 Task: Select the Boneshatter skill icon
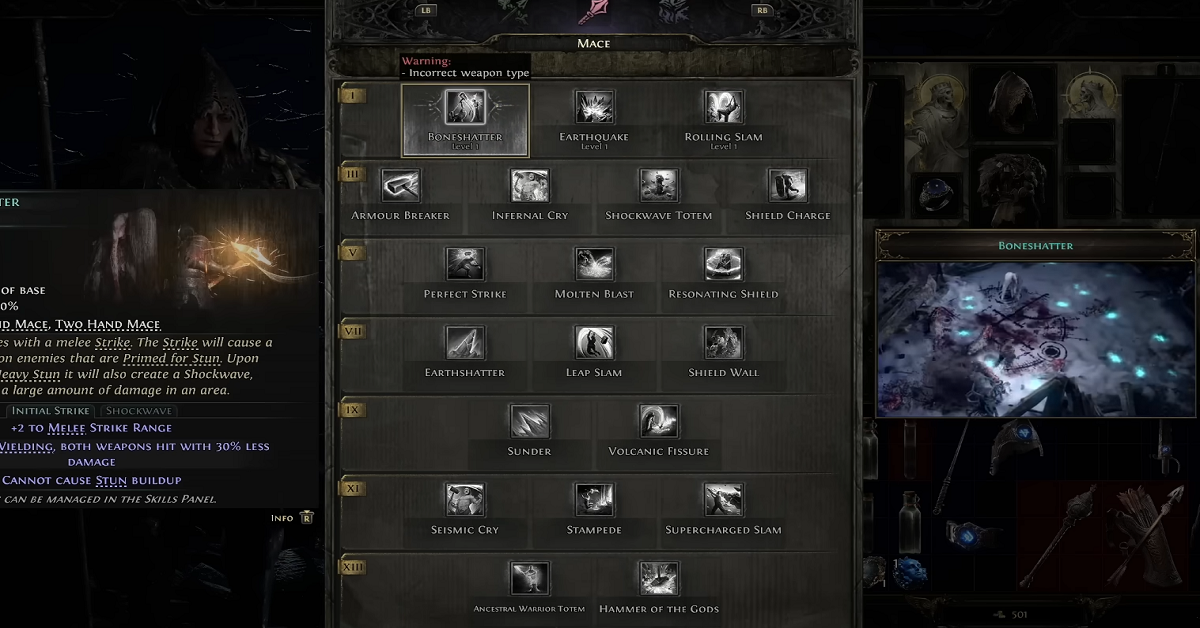[465, 107]
